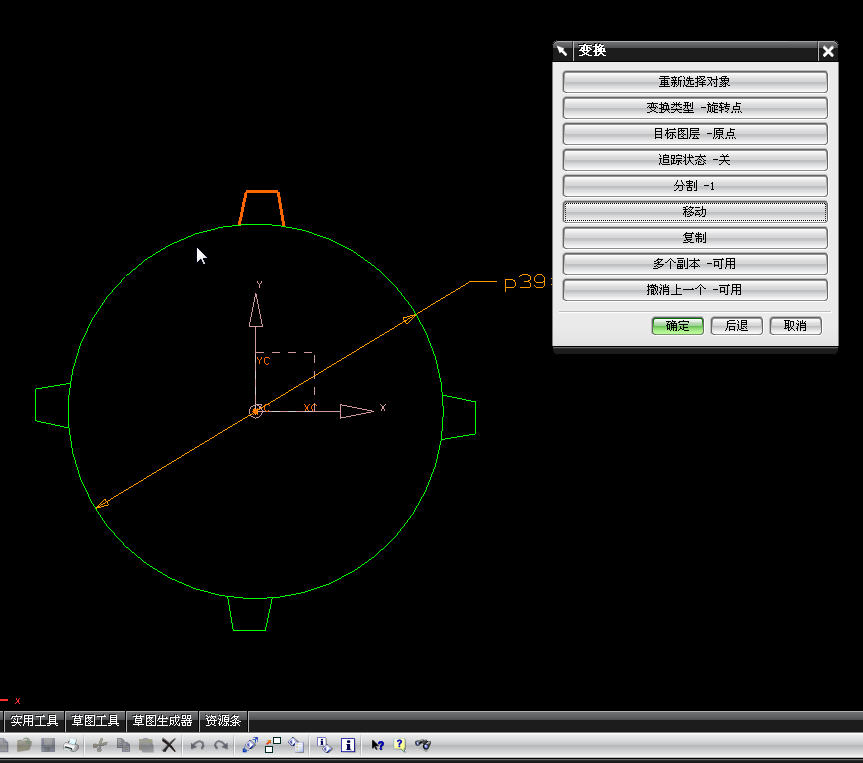Click the context help cursor-question icon
Viewport: 863px width, 763px height.
377,745
